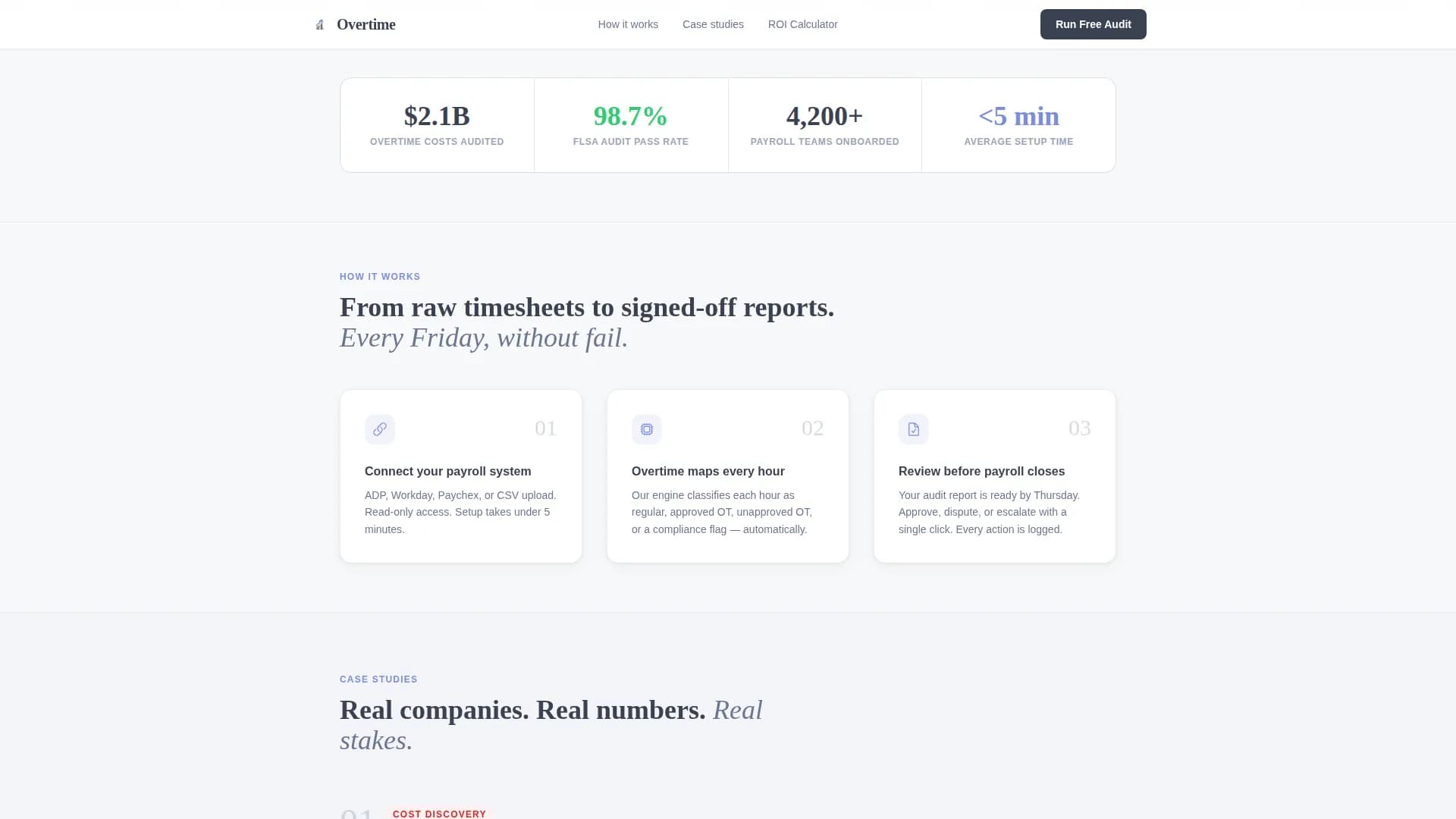The height and width of the screenshot is (819, 1456).
Task: Click the ADP, Workday, Paychex description text
Action: (x=460, y=512)
